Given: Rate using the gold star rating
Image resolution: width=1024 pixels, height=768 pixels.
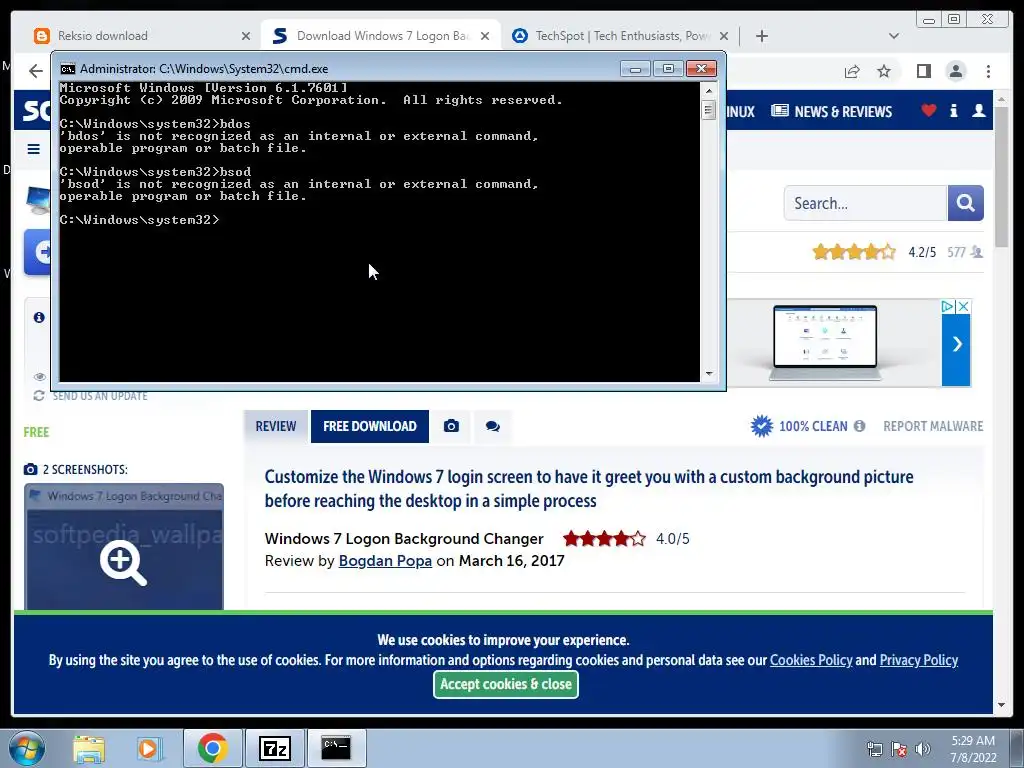Looking at the screenshot, I should pos(854,252).
